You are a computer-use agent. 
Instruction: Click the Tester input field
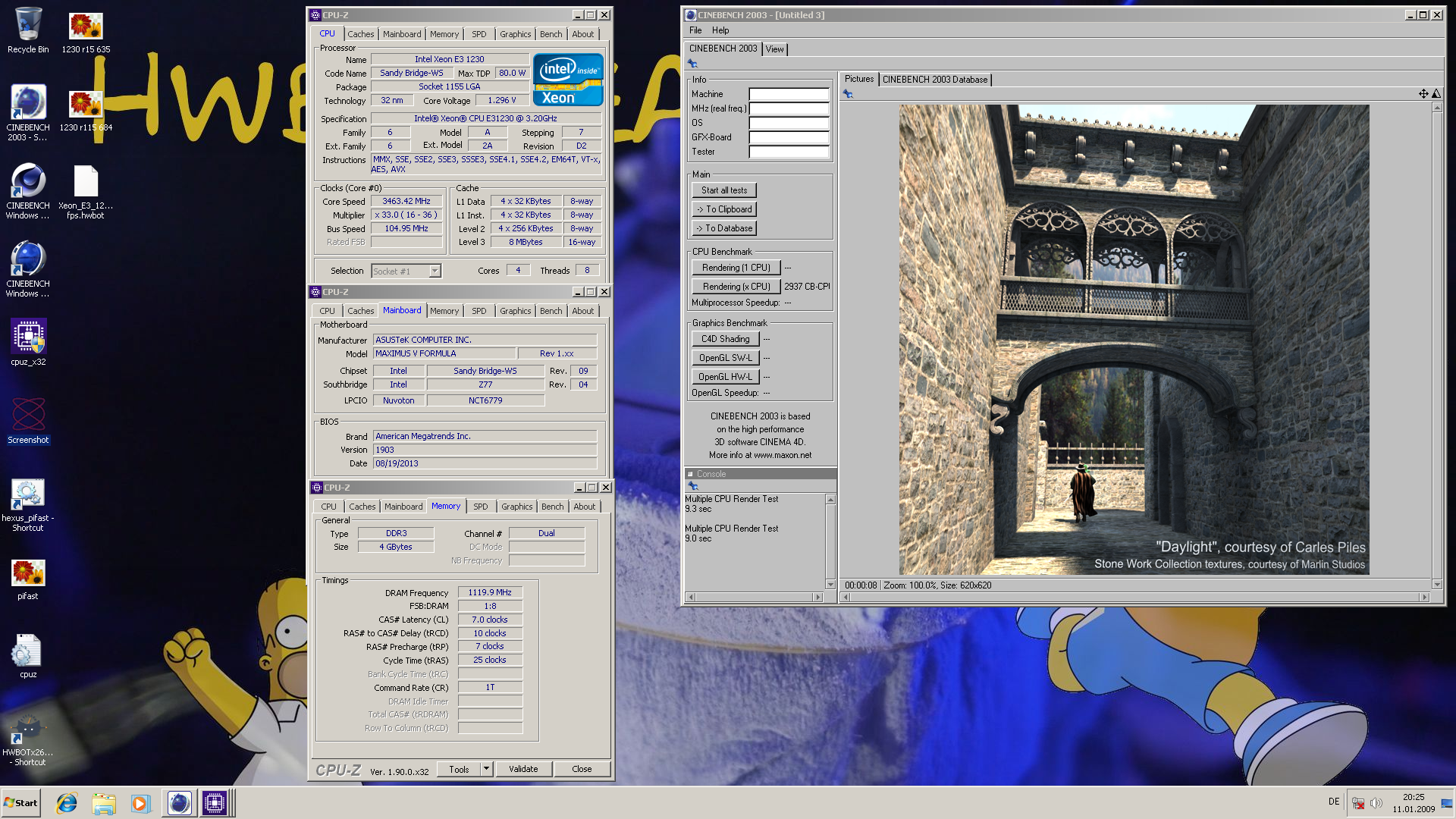[x=789, y=152]
